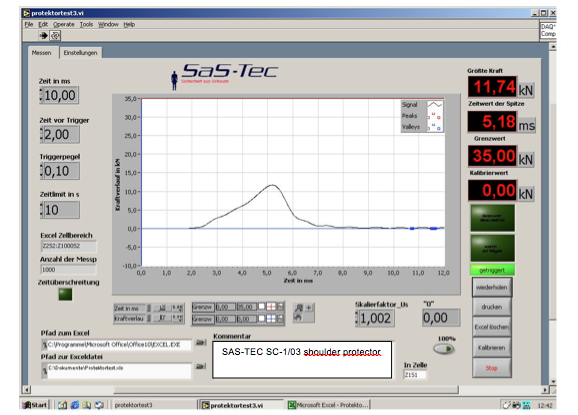Open Peaks plot style in graph legend
578x415 pixels.
pos(435,116)
